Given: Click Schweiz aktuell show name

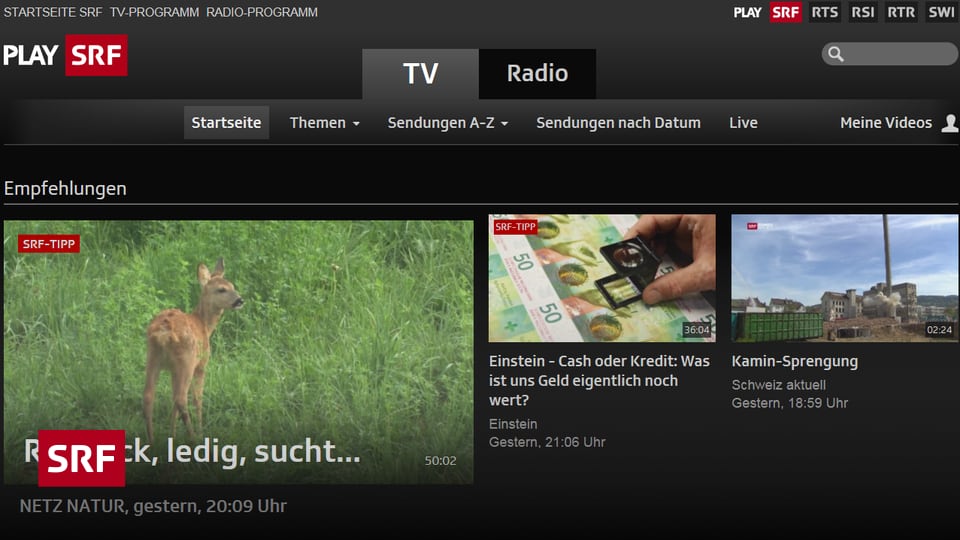Looking at the screenshot, I should click(779, 385).
